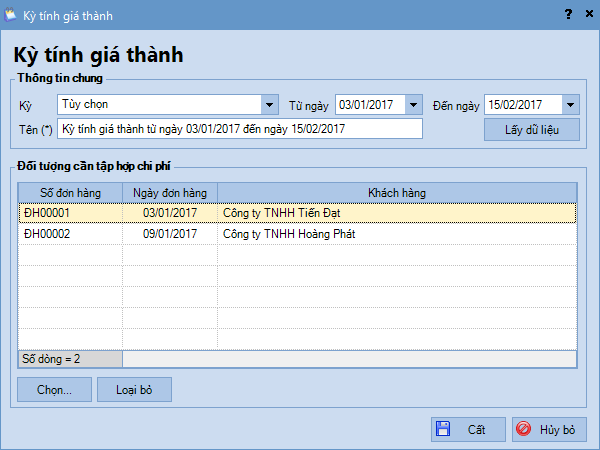Click the Khách hàng column header

[x=397, y=192]
